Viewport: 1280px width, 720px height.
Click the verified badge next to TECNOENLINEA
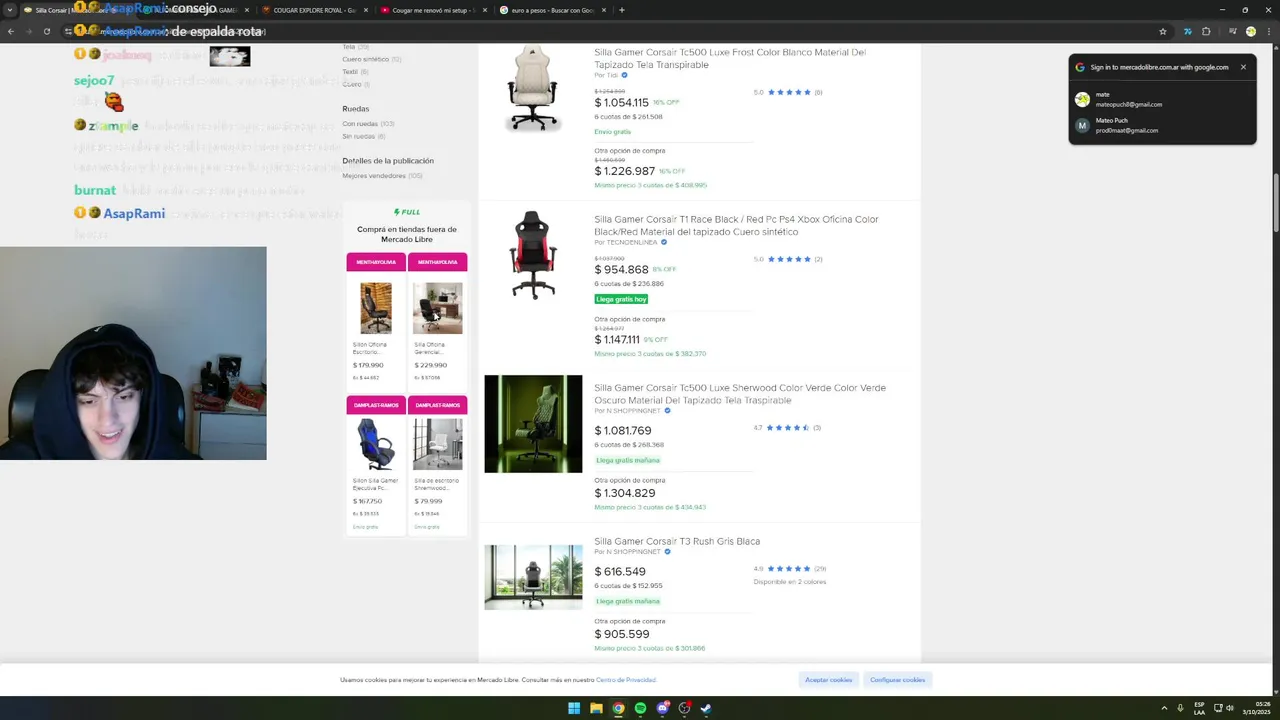(664, 242)
